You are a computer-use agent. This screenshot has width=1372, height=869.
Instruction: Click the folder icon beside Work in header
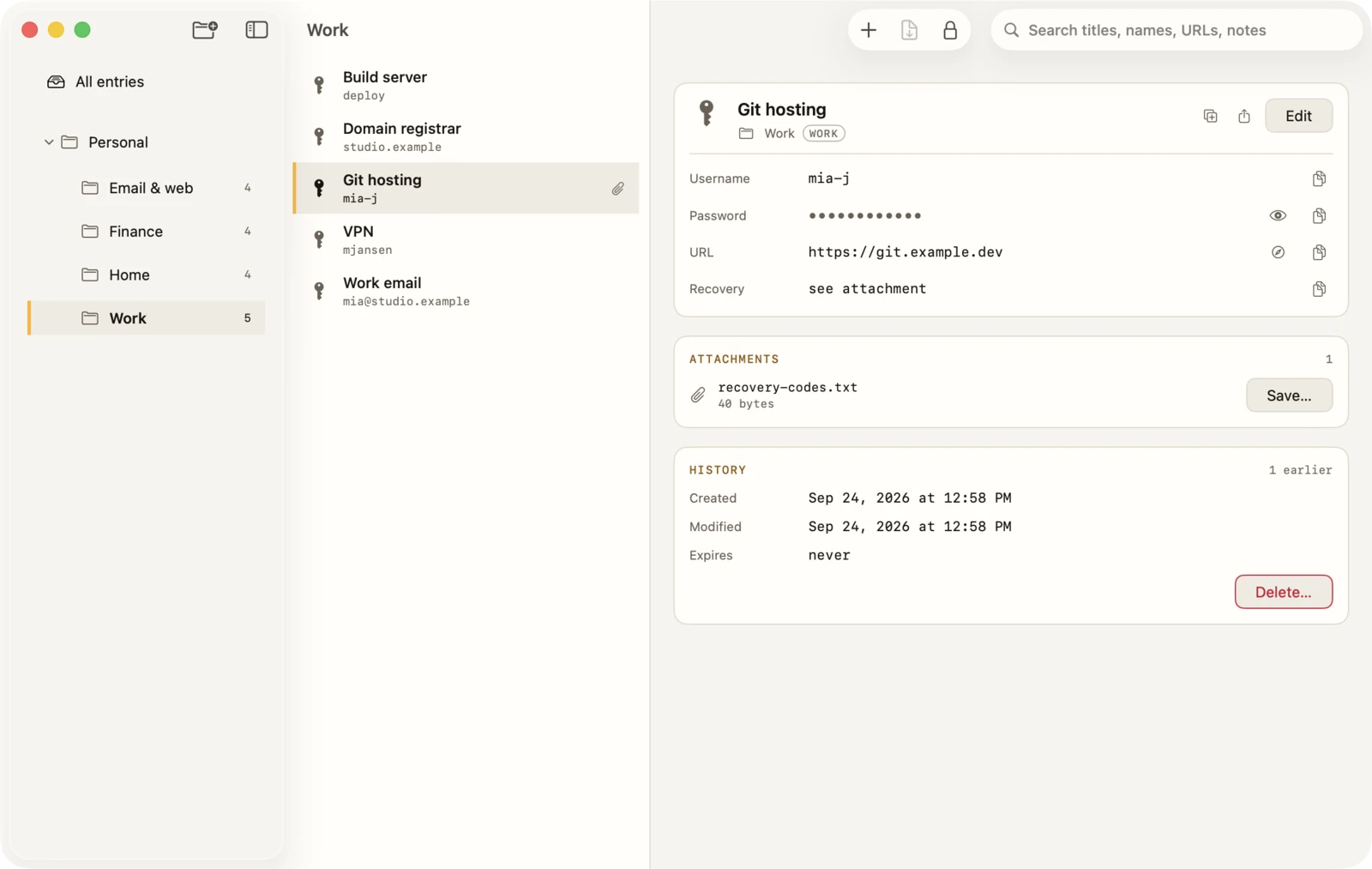coord(746,134)
